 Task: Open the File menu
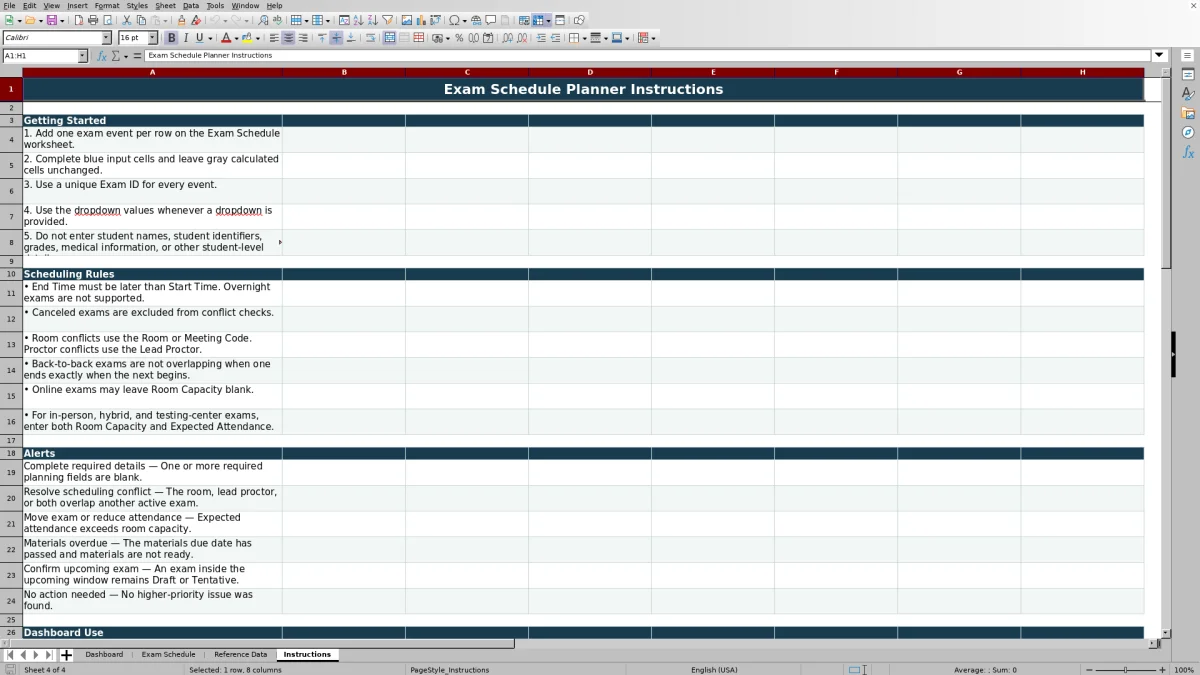click(9, 6)
